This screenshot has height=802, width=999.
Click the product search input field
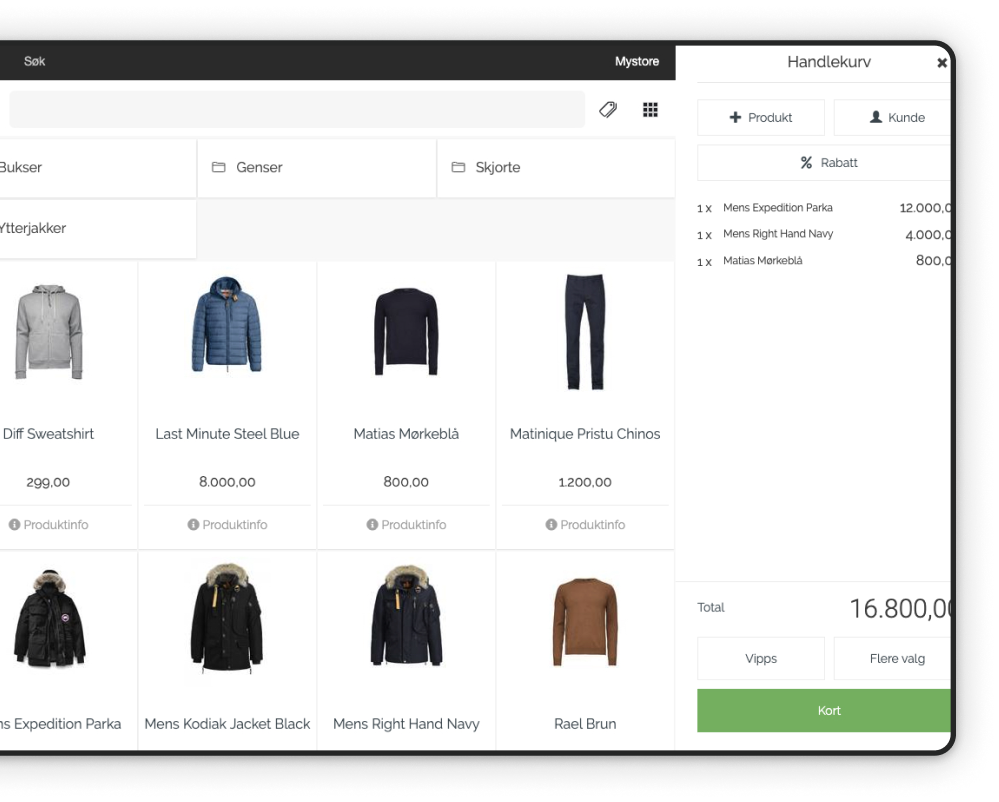tap(296, 110)
